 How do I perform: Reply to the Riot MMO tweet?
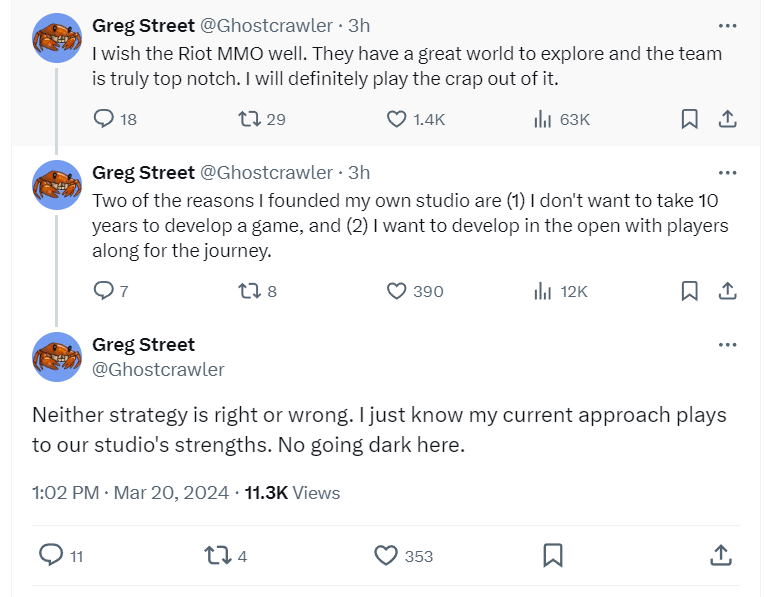pos(105,119)
